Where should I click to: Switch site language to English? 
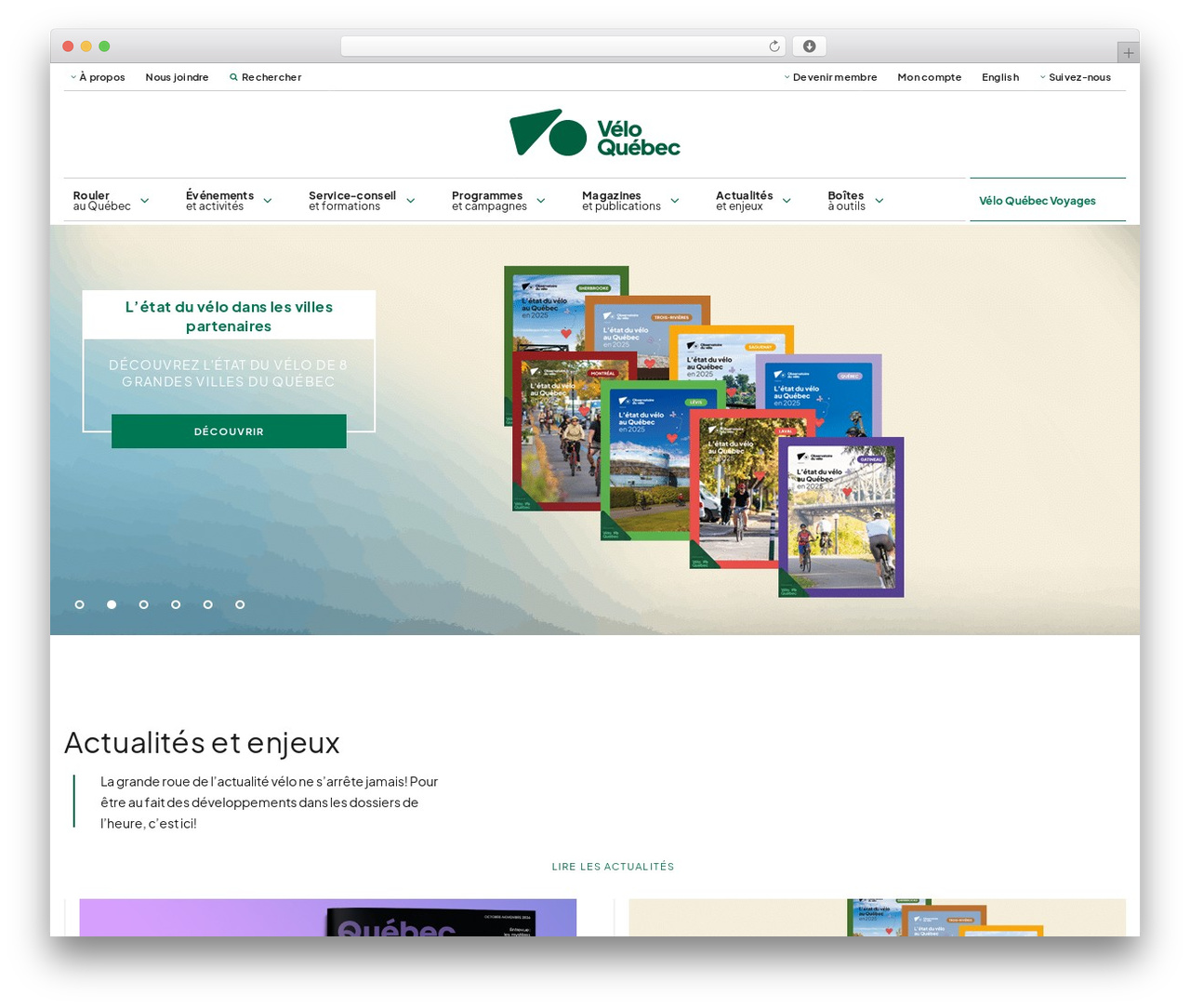[x=1000, y=77]
